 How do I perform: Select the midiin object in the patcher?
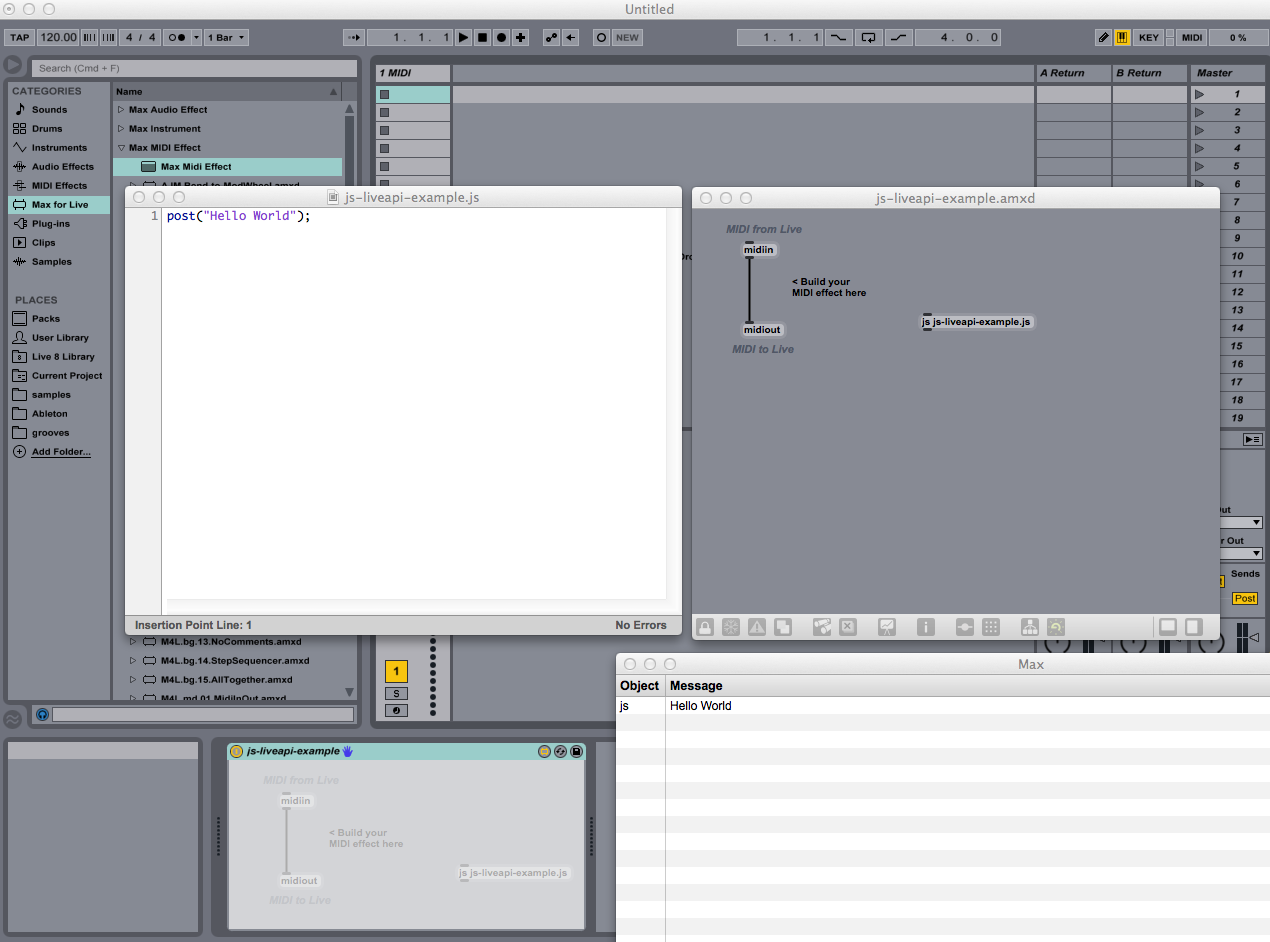(760, 250)
